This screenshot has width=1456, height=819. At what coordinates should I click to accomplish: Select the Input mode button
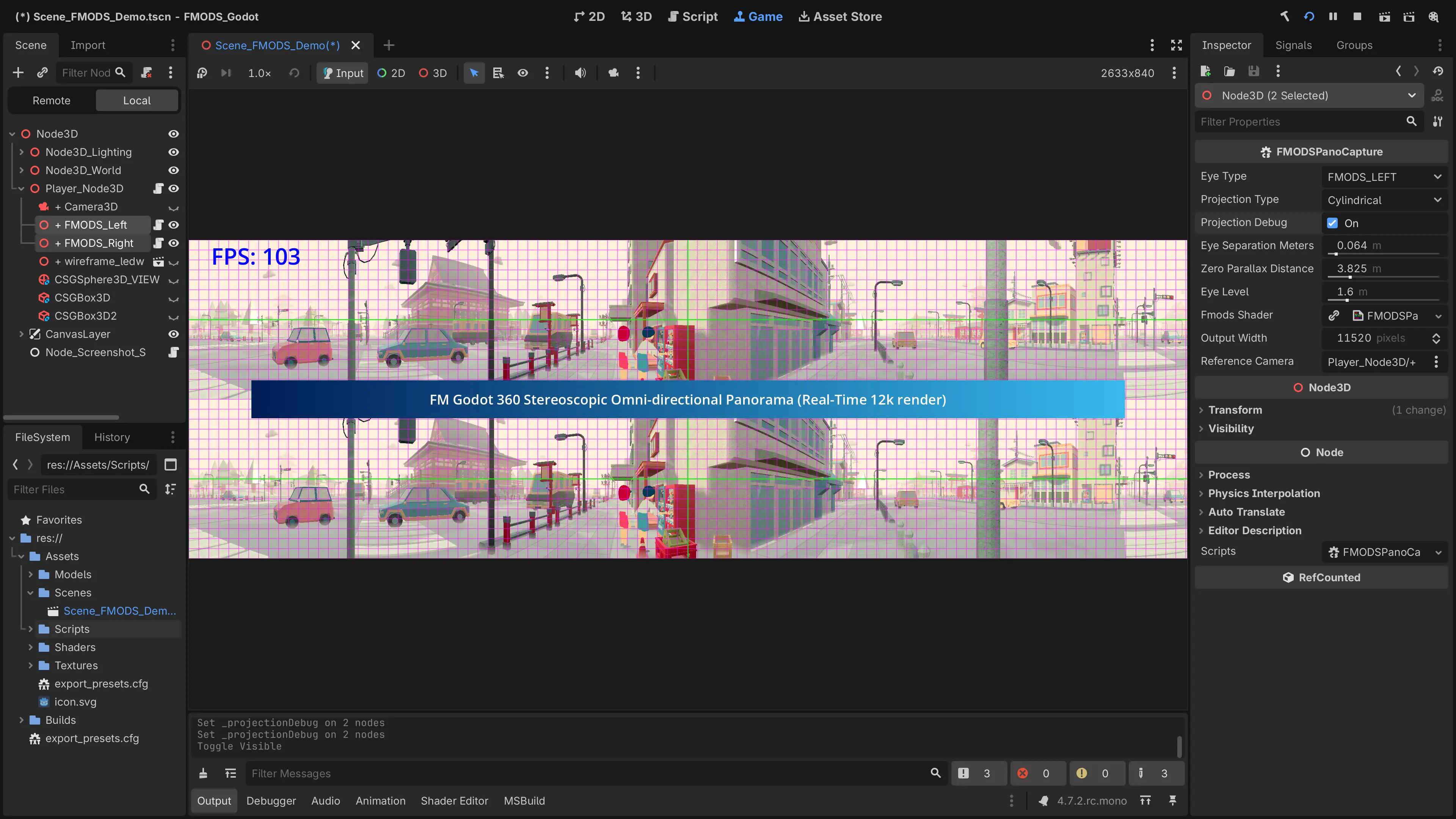[x=342, y=73]
